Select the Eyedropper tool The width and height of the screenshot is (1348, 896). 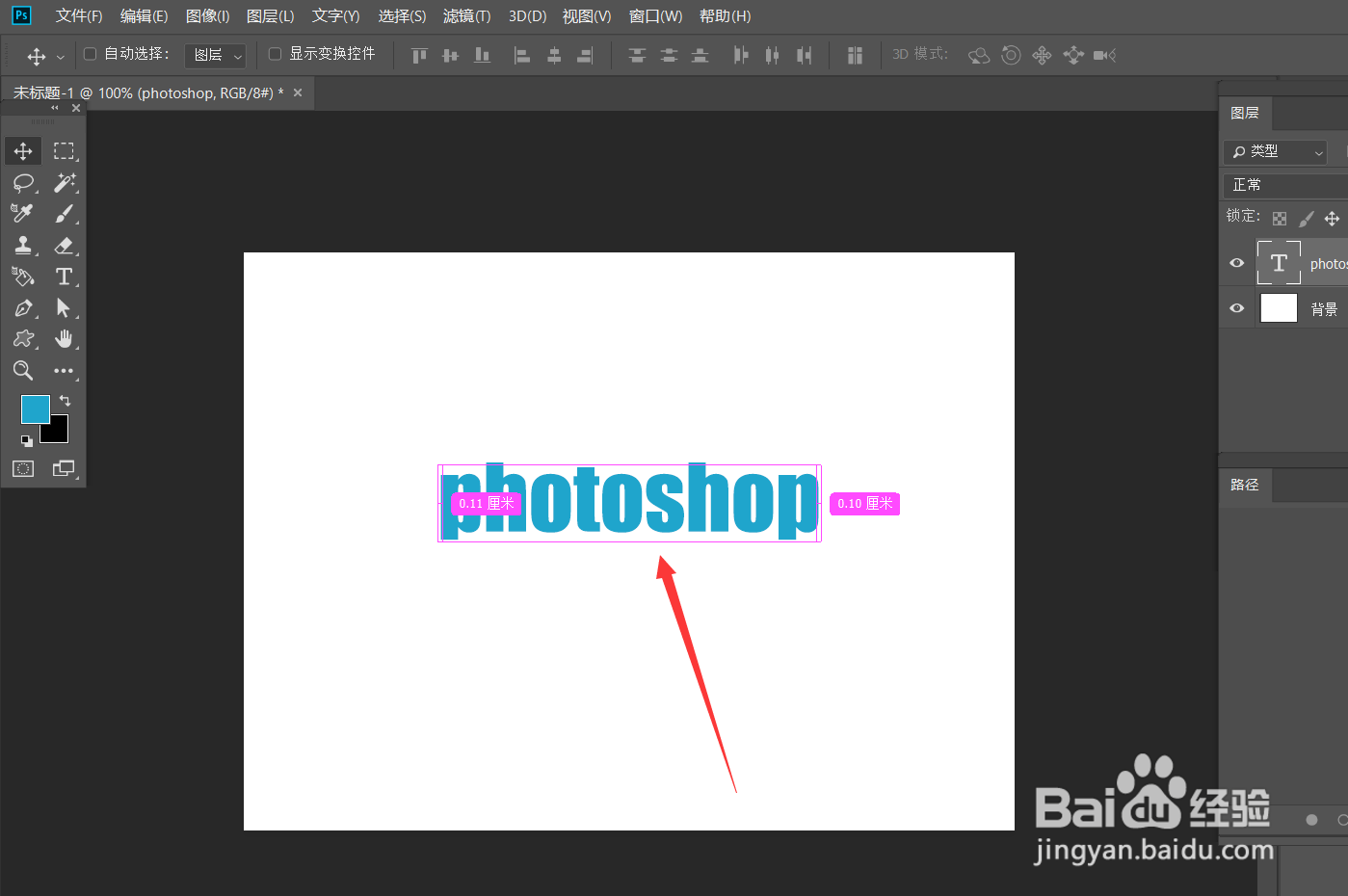pyautogui.click(x=23, y=214)
